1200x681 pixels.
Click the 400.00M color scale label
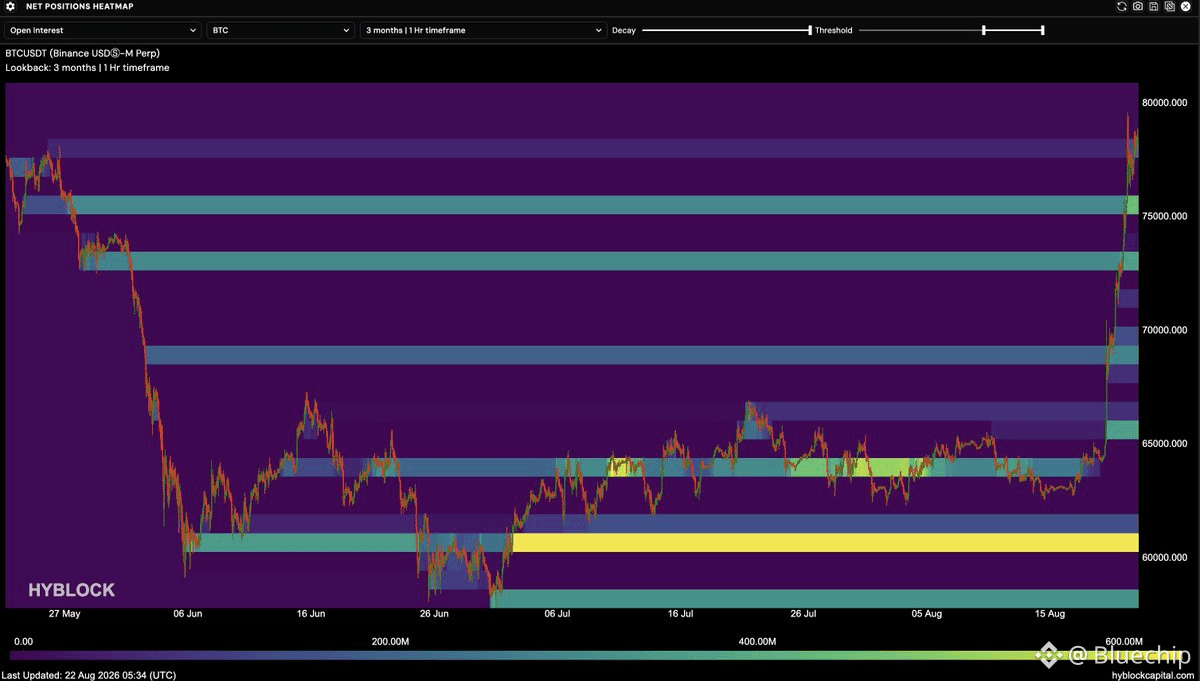(x=757, y=641)
